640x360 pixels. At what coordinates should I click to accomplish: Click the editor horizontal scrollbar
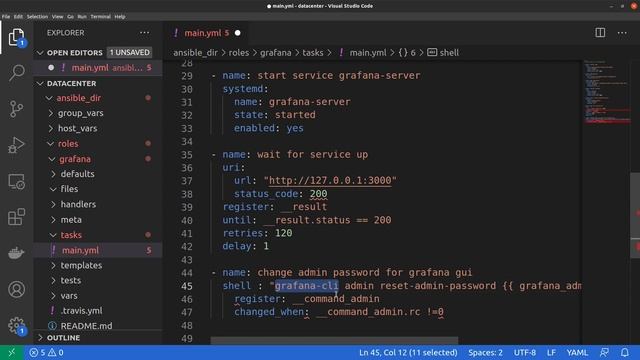click(334, 341)
